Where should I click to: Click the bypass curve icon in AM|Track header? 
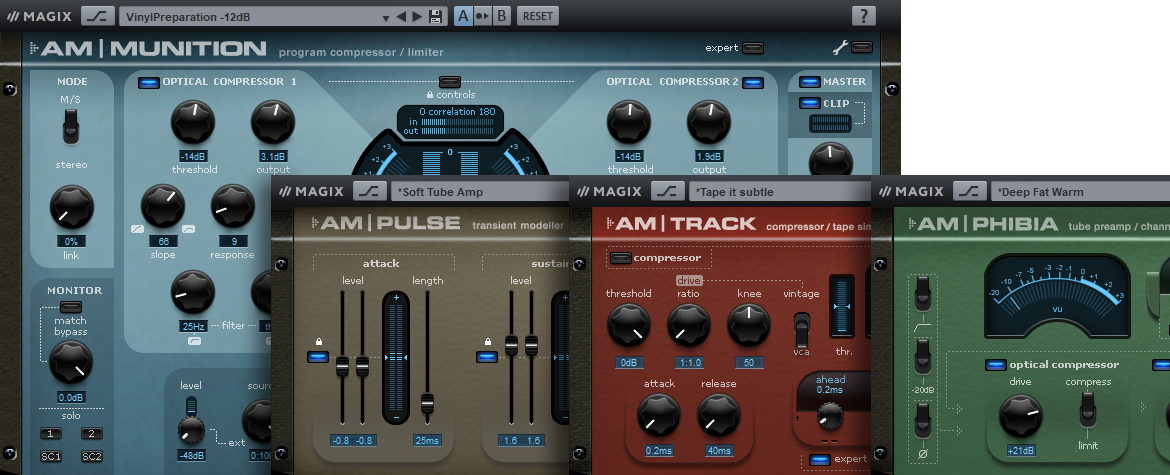tap(668, 191)
